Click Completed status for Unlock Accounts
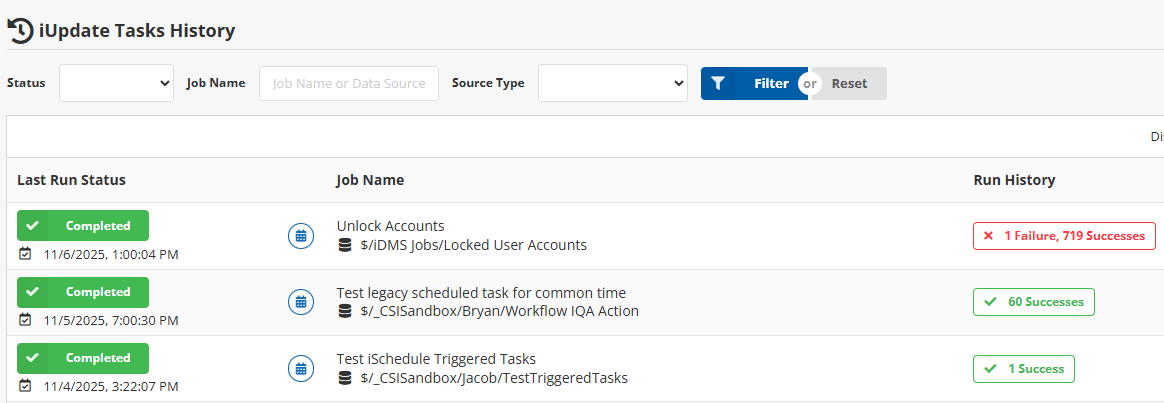Image resolution: width=1164 pixels, height=403 pixels. coord(83,226)
